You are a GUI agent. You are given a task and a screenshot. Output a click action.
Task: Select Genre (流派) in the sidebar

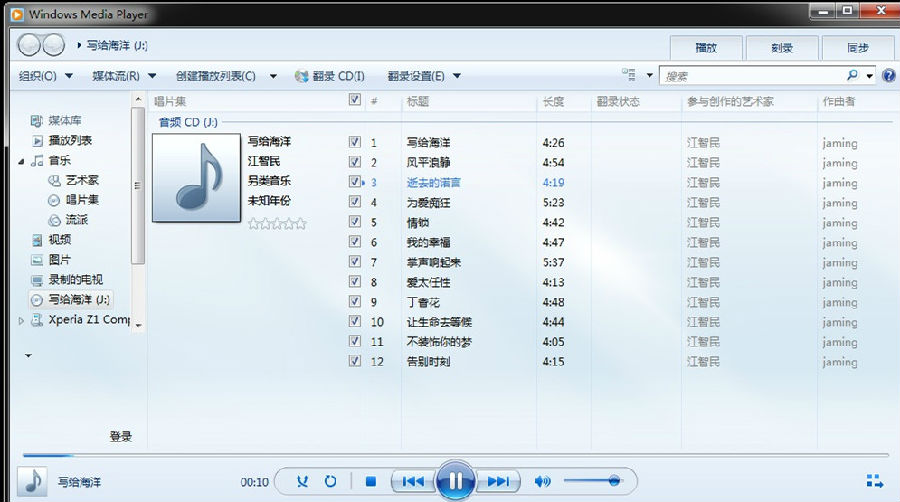pos(68,220)
